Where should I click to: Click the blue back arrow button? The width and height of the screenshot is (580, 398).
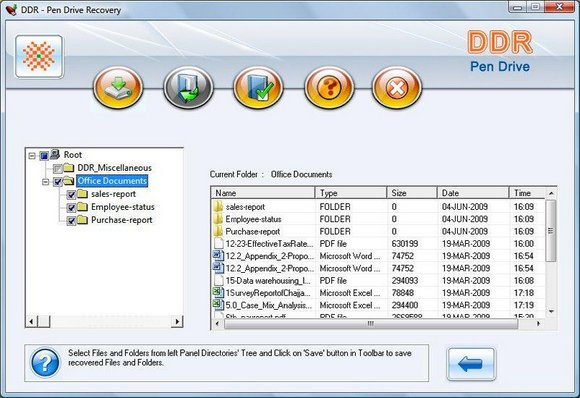(x=471, y=364)
